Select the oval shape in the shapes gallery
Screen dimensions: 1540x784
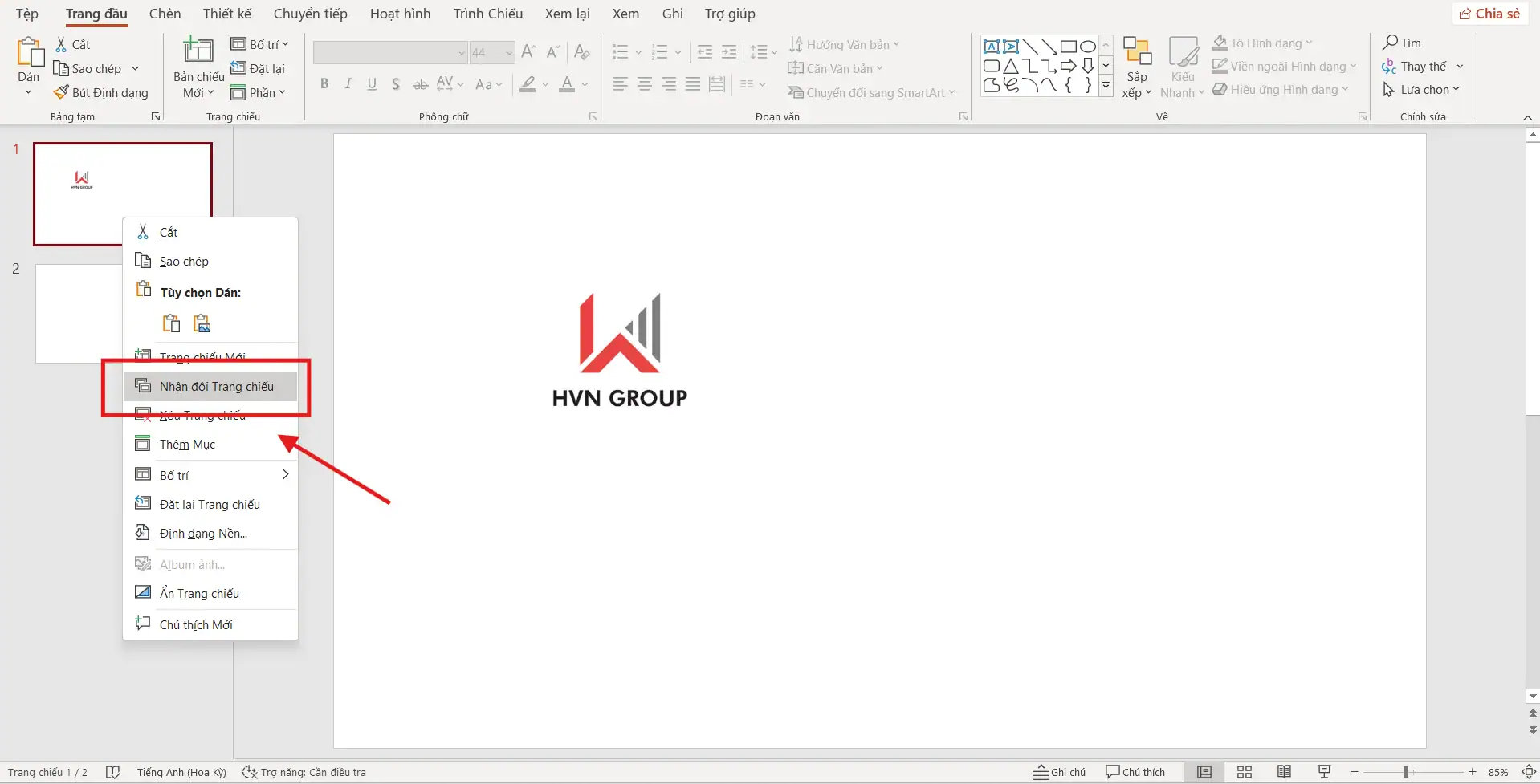1087,46
